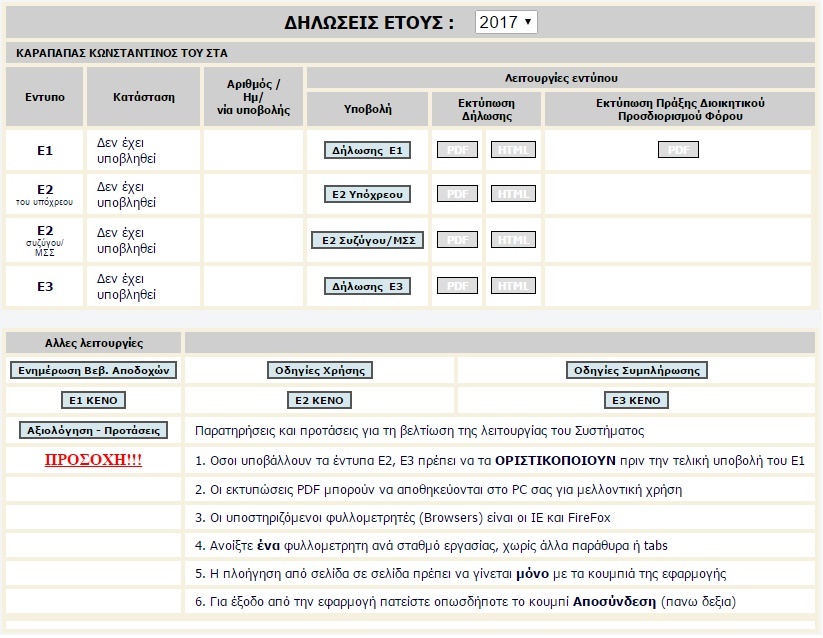Print E3 declaration as HTML

coord(513,286)
